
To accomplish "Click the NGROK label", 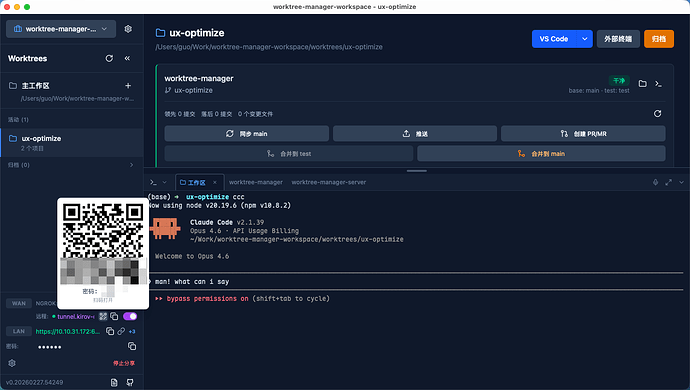I will (x=45, y=303).
